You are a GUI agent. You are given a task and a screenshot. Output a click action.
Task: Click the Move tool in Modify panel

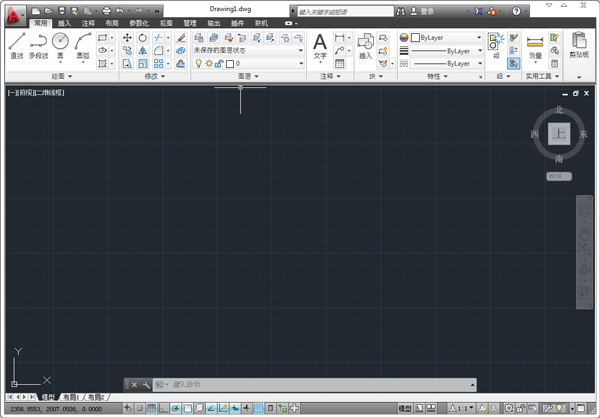point(127,37)
